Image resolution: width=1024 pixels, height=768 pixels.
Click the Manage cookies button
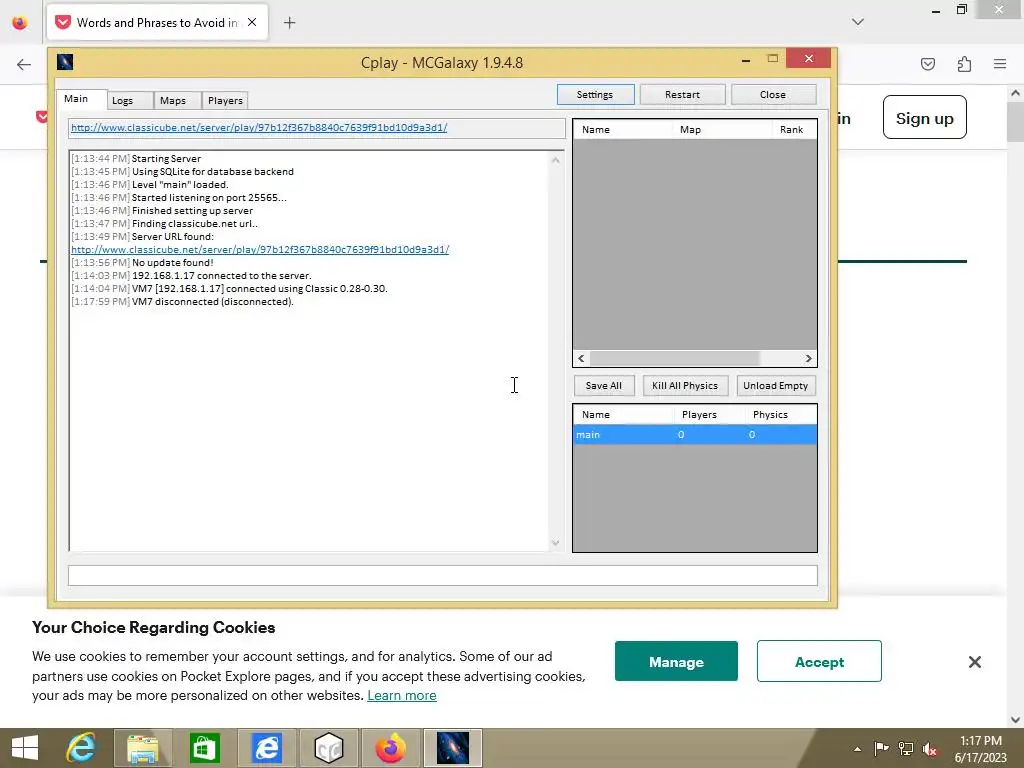676,662
